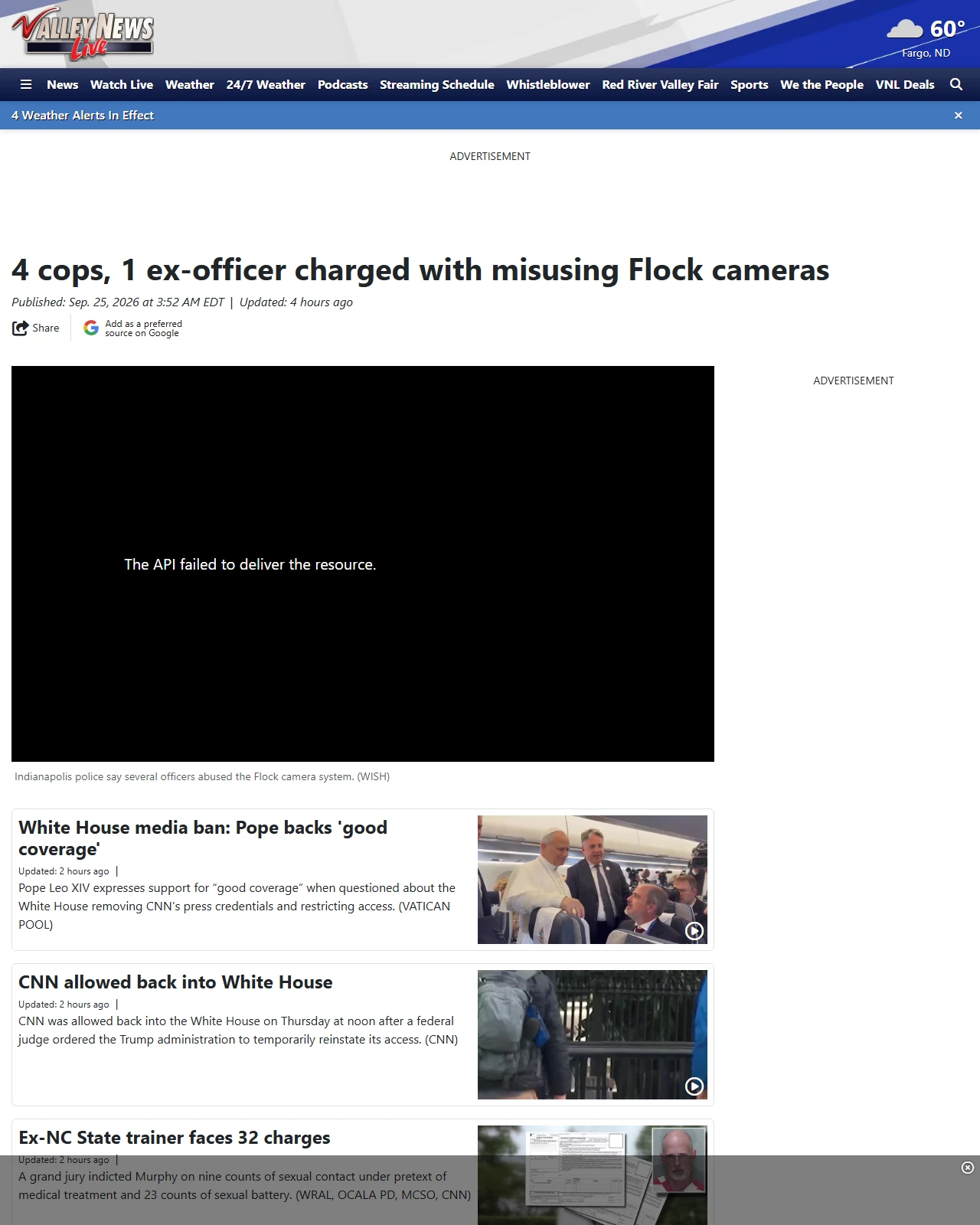Click the Google G logo

pos(91,328)
